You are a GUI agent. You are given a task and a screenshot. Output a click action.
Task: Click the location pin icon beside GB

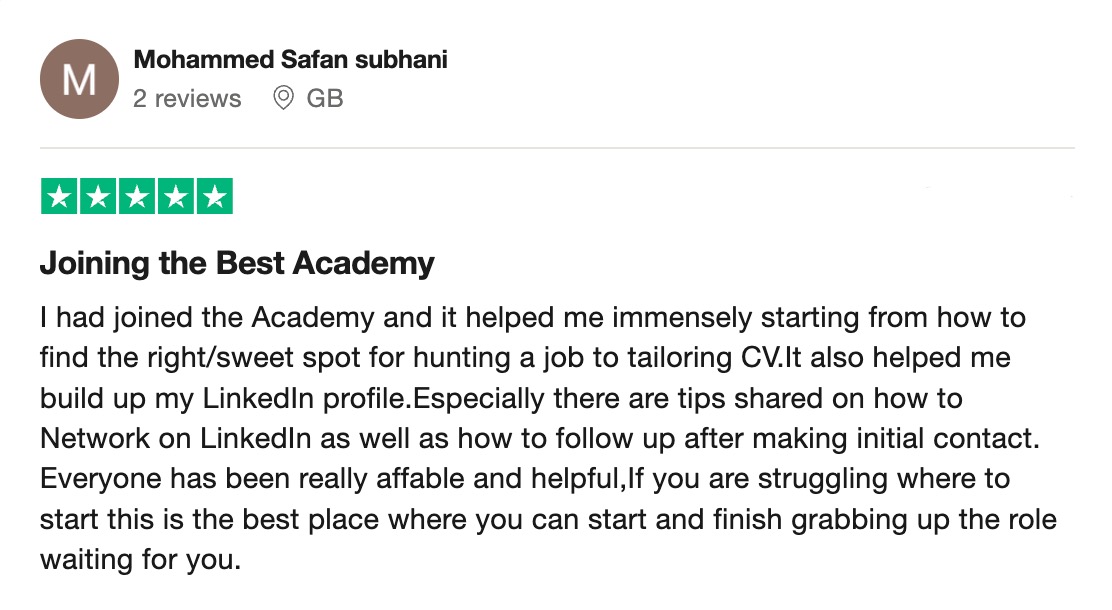[x=283, y=98]
